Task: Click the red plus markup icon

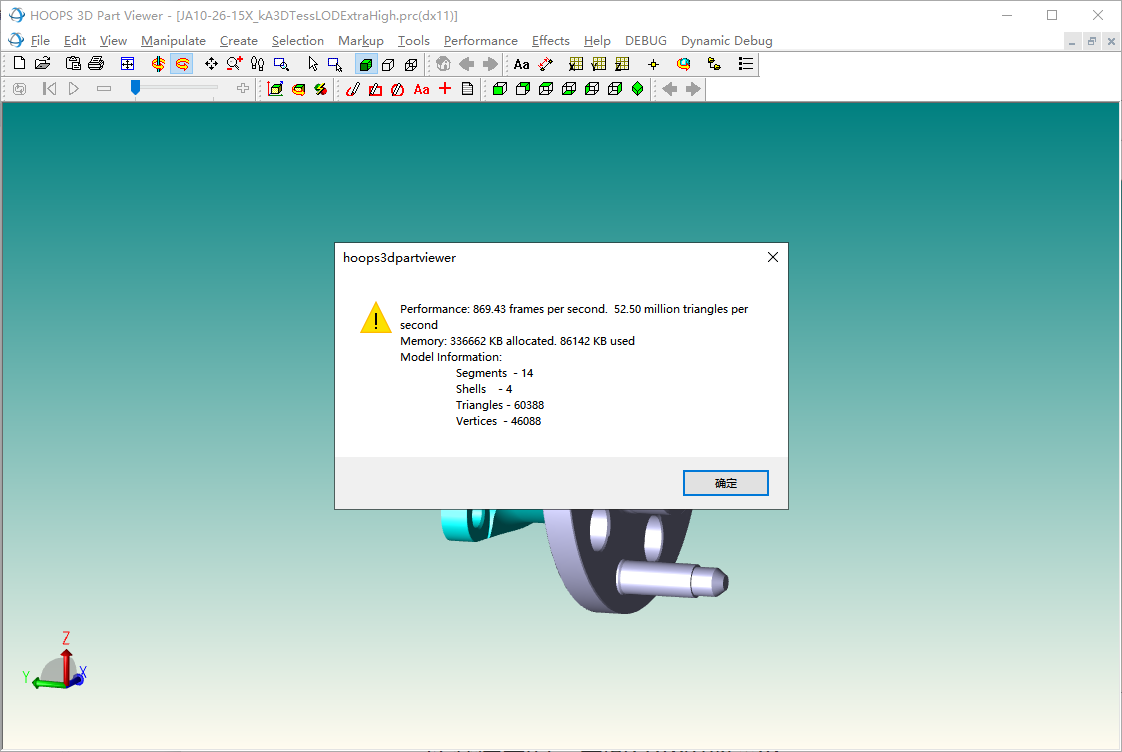Action: (445, 89)
